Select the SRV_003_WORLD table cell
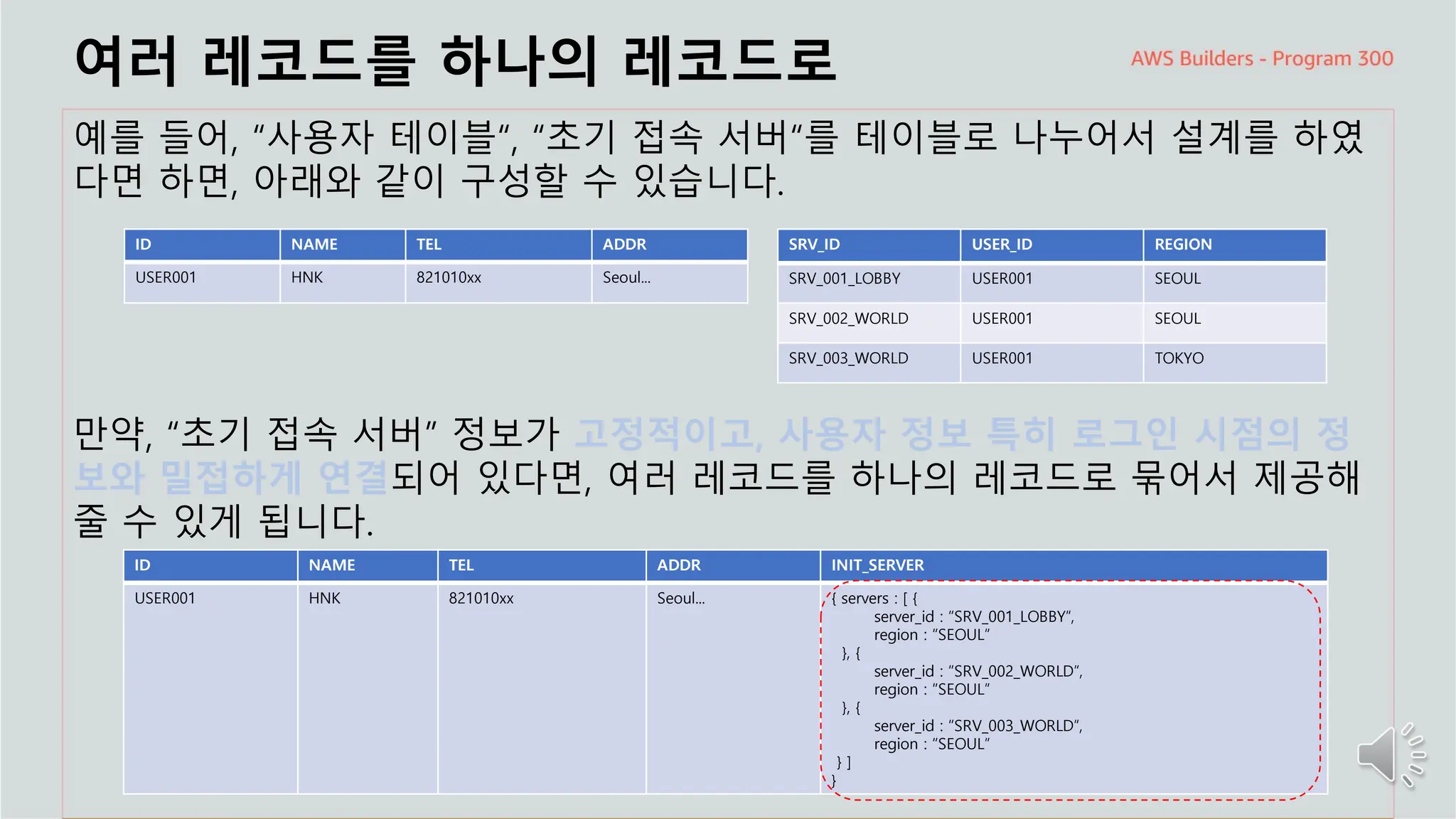 click(869, 363)
